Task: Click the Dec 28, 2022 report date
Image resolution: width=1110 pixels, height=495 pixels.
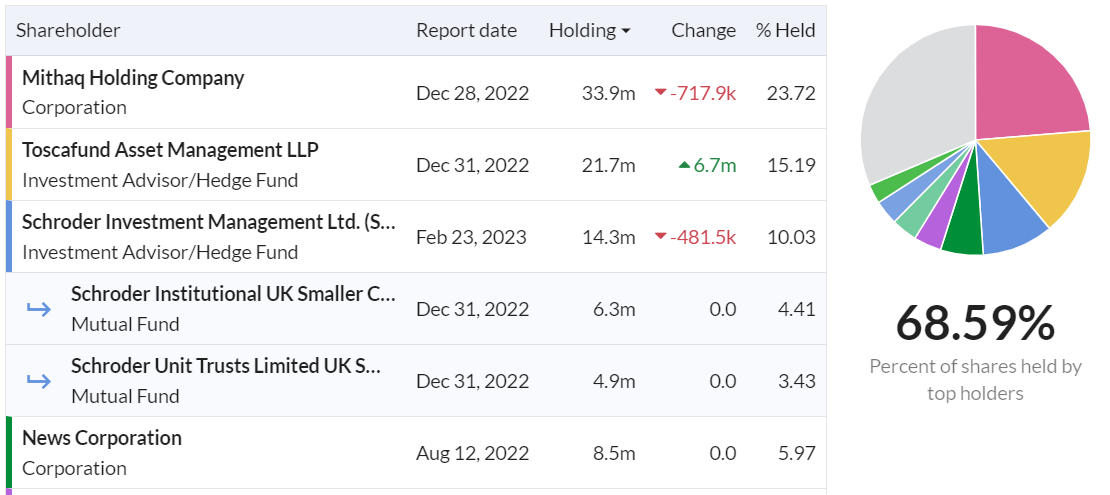Action: (472, 93)
